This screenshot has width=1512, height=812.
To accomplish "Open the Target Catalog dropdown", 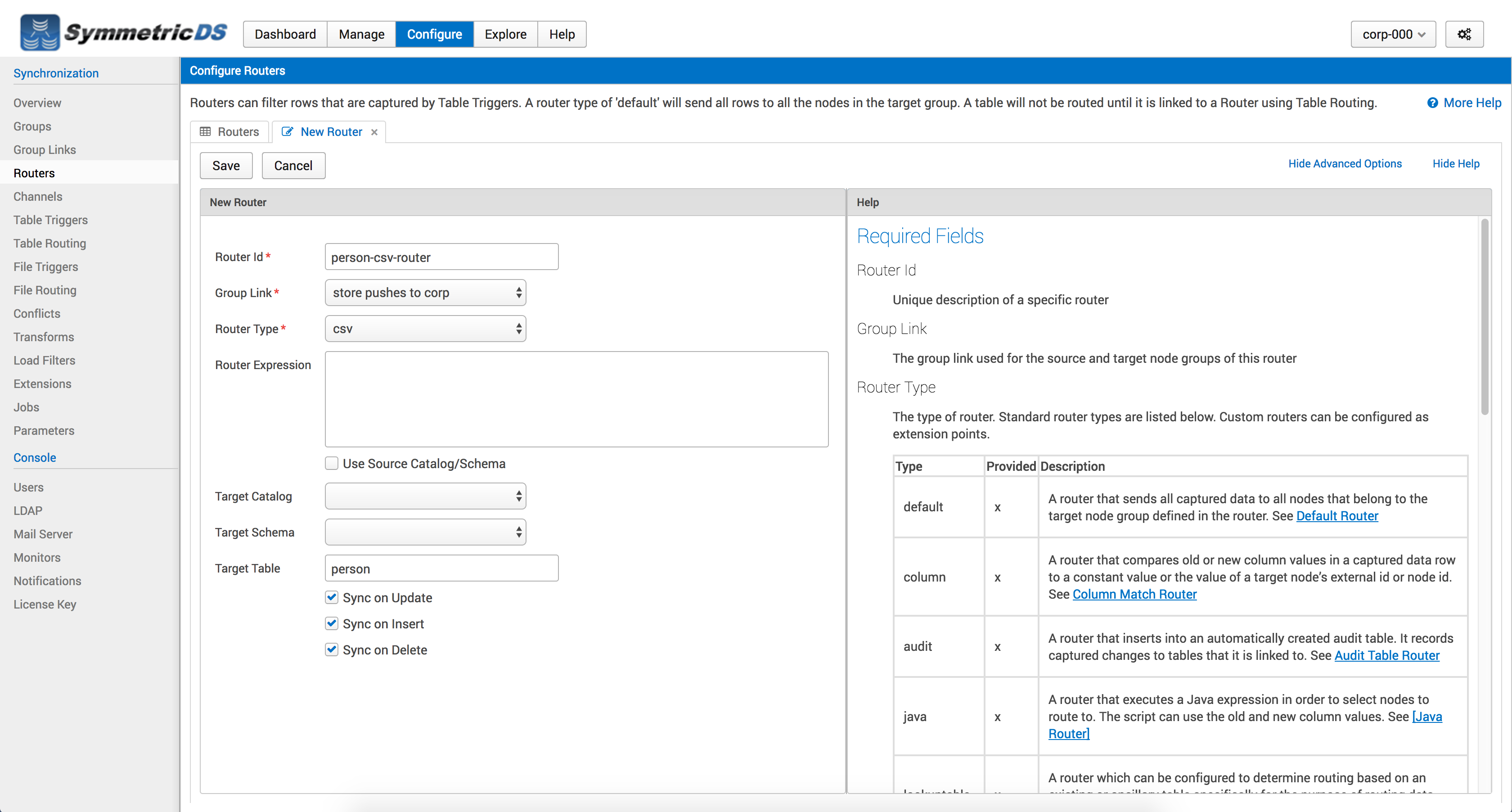I will click(x=426, y=496).
